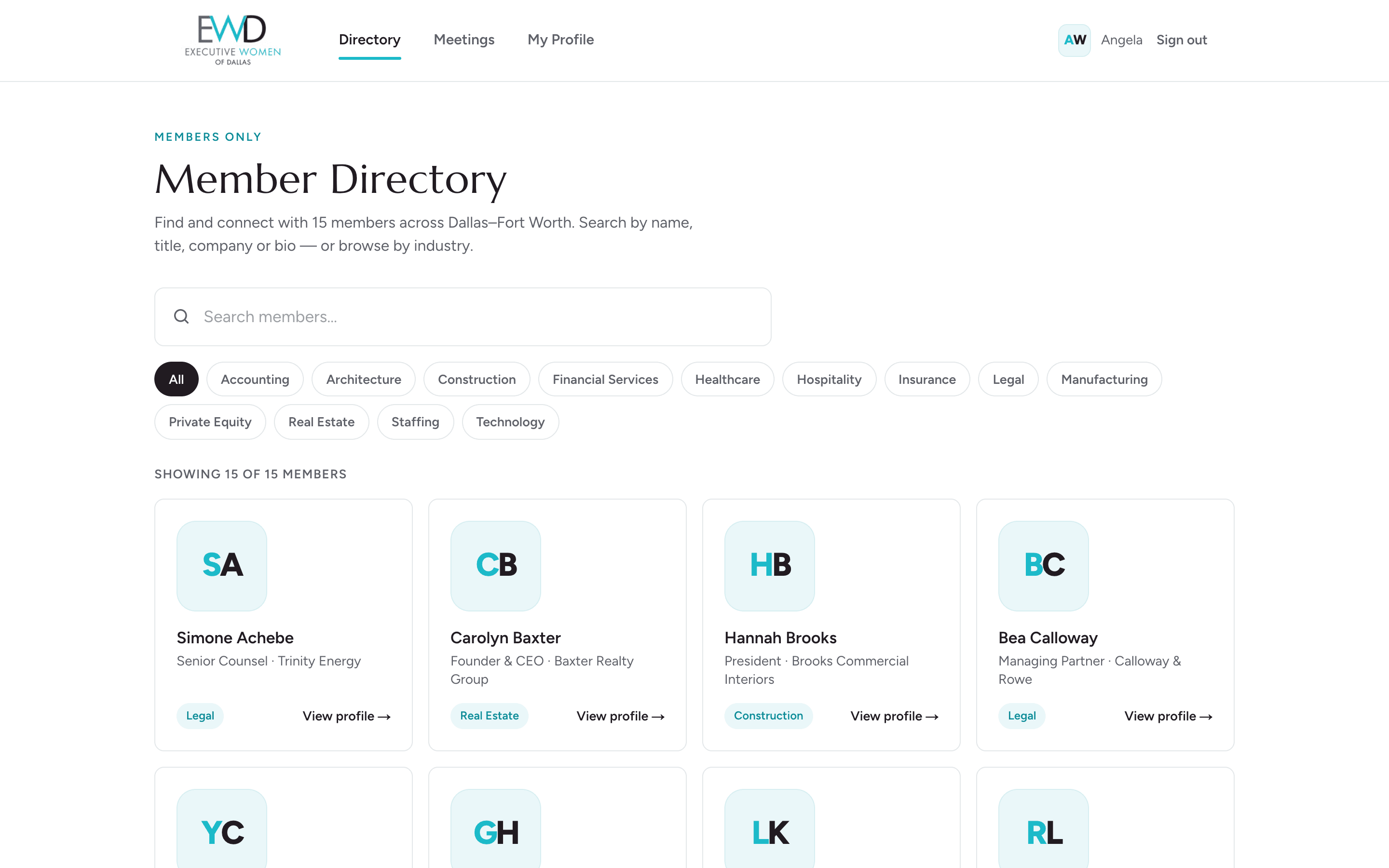The image size is (1389, 868).
Task: Click Carolyn Baxter's name
Action: point(505,638)
